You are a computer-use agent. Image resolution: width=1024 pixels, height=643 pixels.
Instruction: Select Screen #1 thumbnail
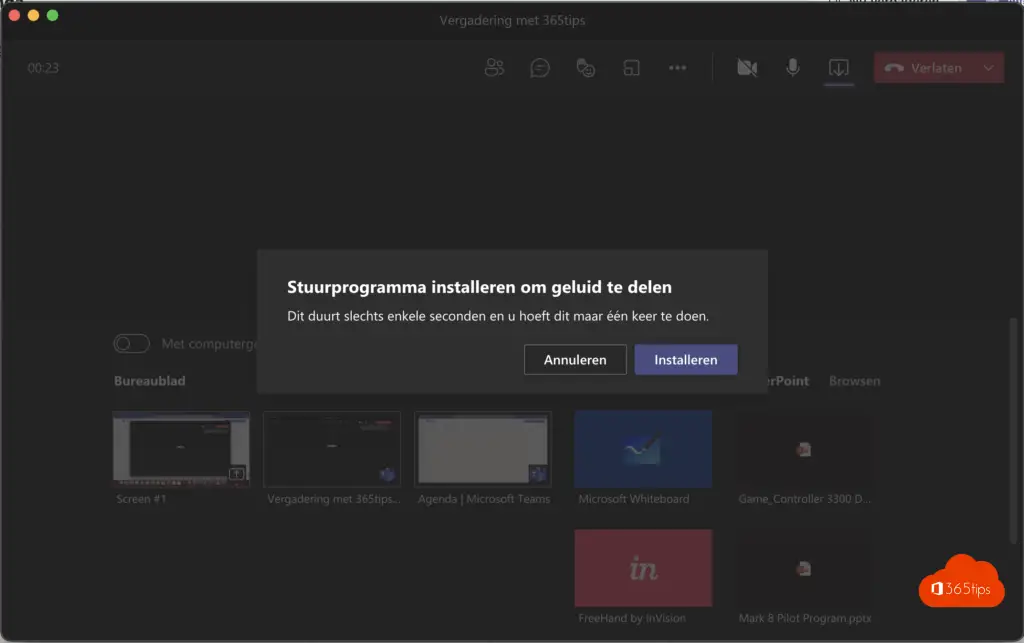pyautogui.click(x=181, y=449)
